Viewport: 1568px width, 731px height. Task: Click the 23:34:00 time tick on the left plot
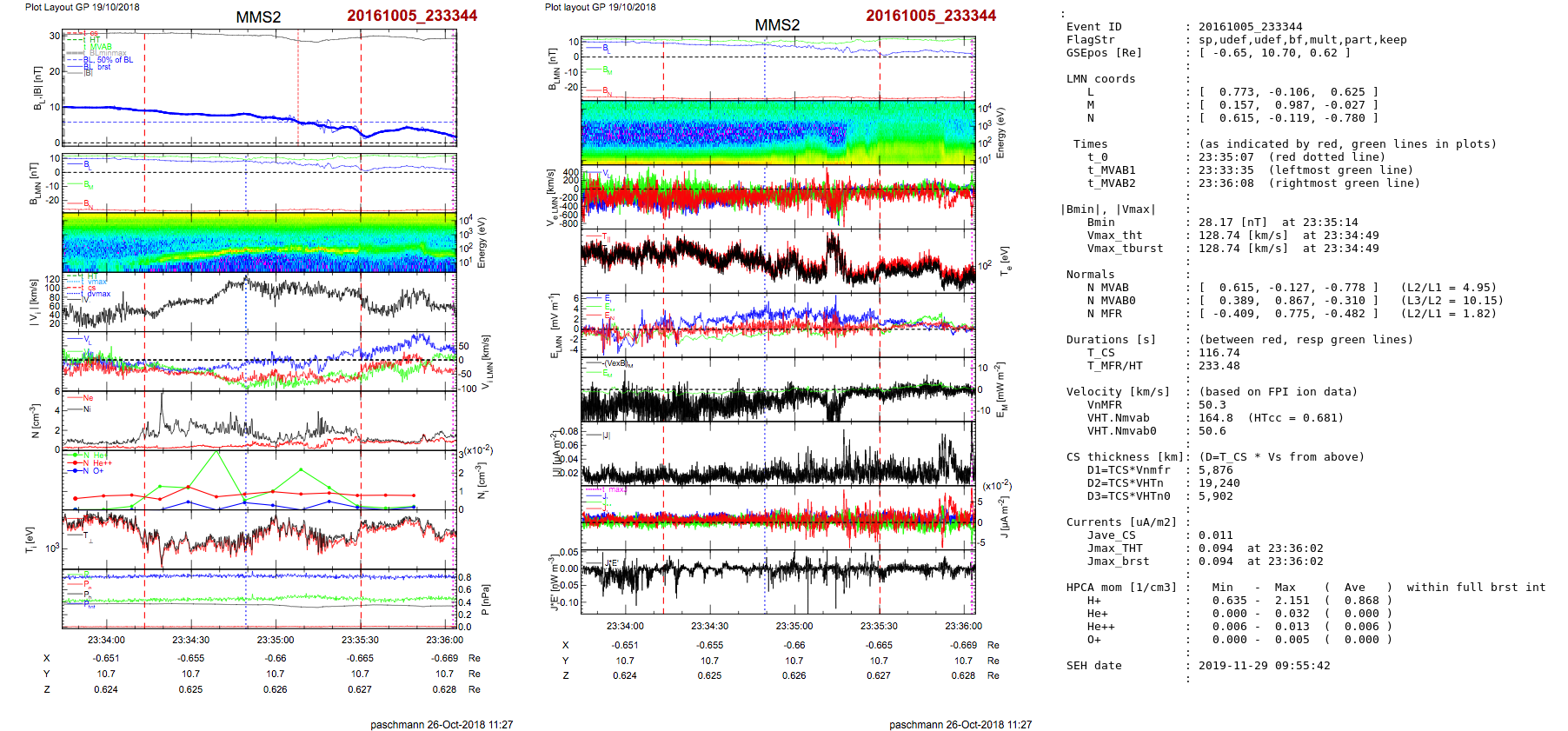click(x=106, y=640)
